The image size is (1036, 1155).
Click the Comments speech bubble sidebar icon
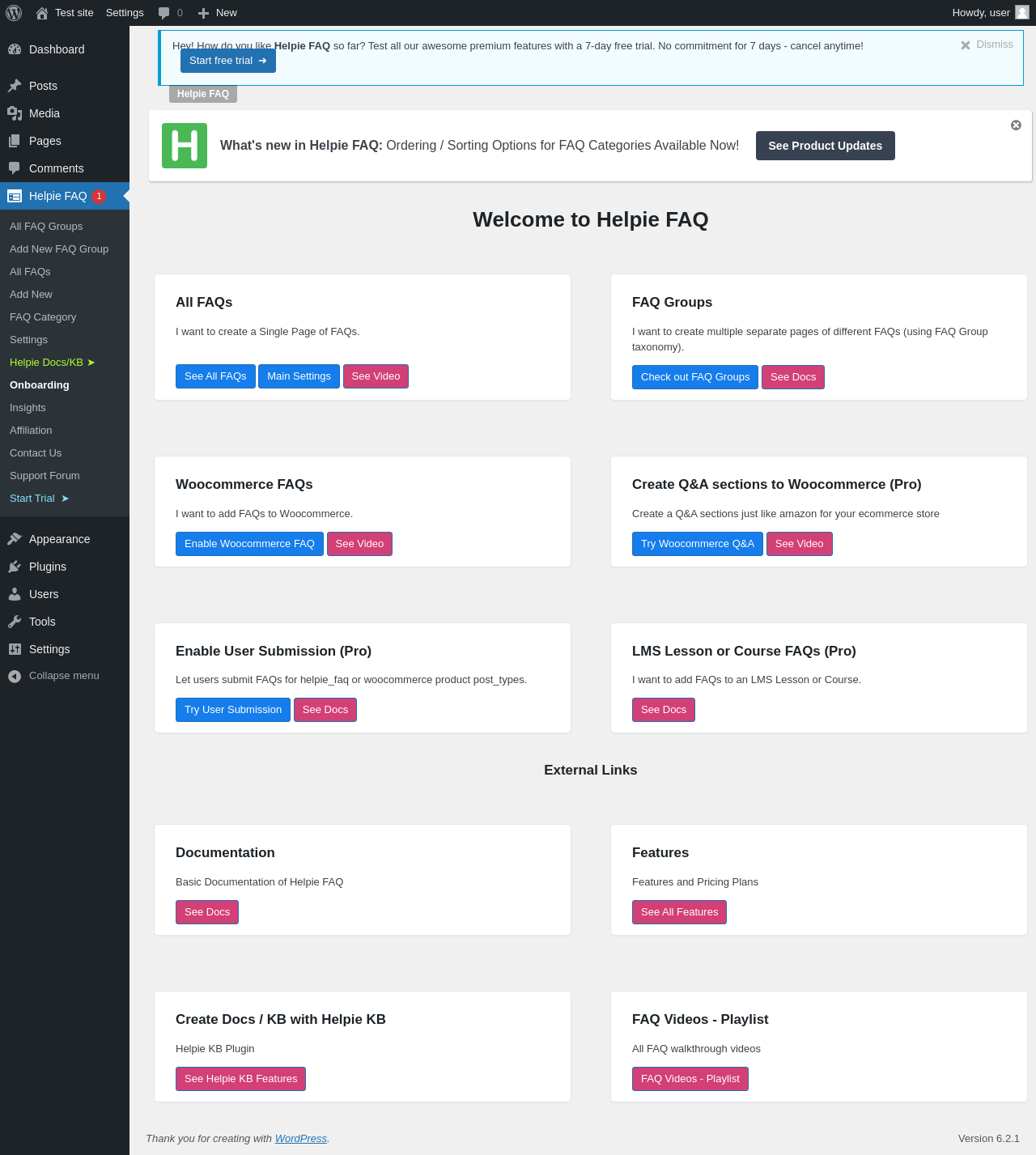pos(15,168)
